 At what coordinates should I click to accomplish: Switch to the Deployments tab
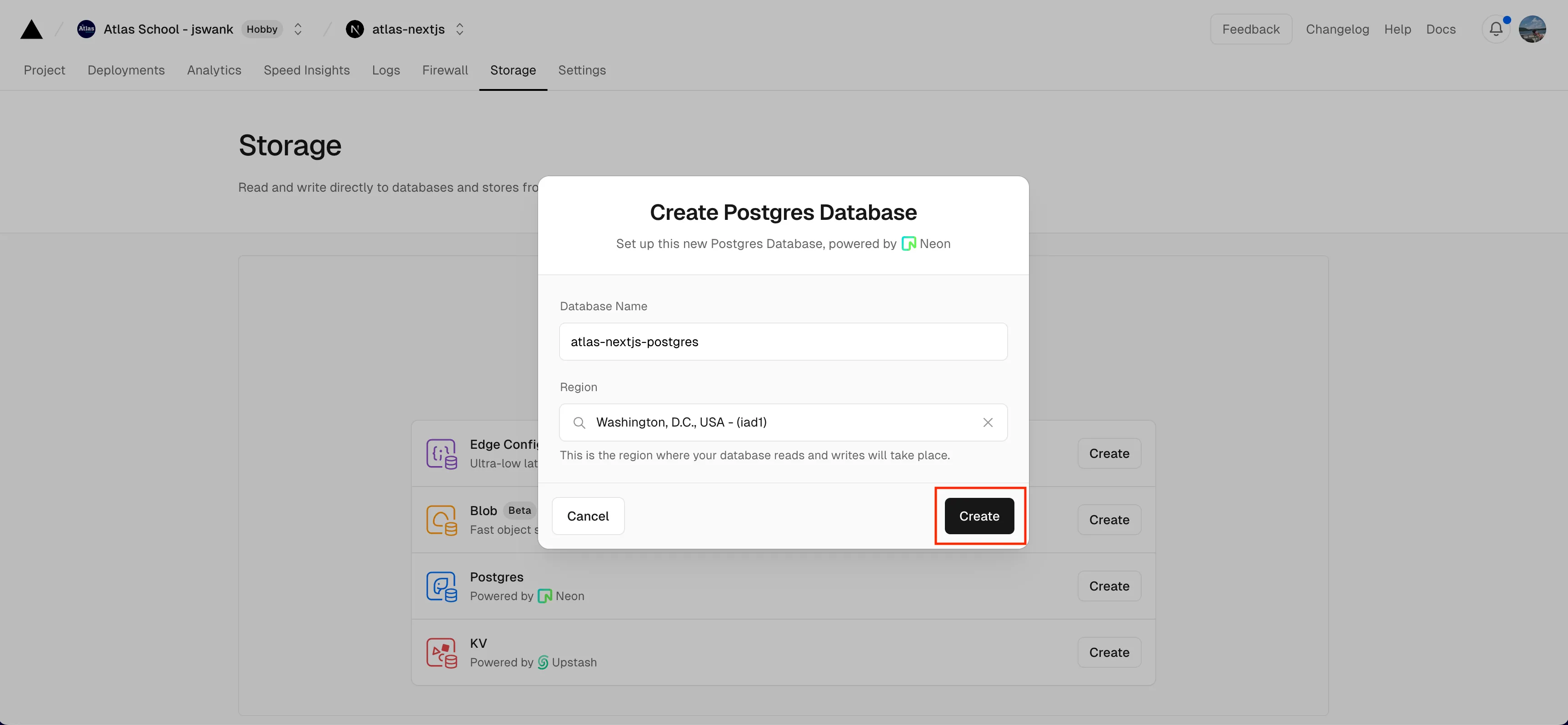[x=126, y=70]
